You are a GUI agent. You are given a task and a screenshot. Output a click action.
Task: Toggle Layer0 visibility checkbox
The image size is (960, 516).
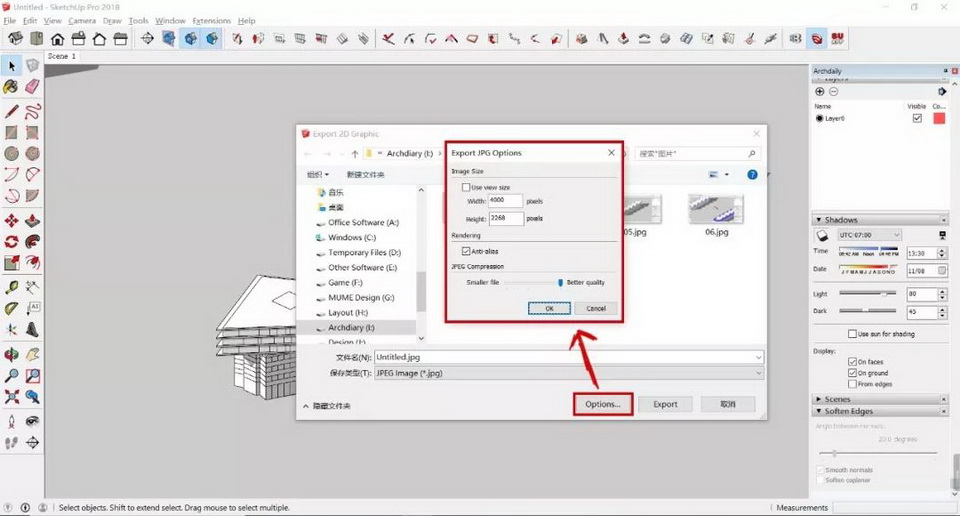coord(917,118)
